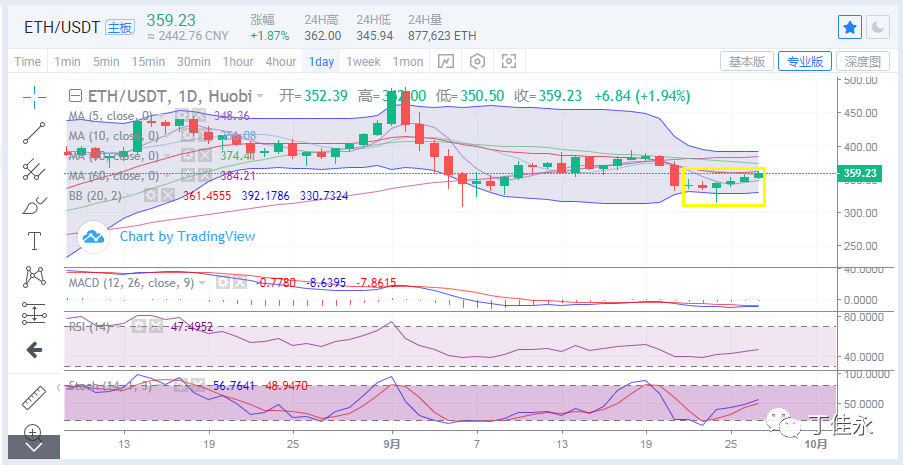The height and width of the screenshot is (465, 903).
Task: Click the fullscreen capture icon in toolbar
Action: pos(509,61)
